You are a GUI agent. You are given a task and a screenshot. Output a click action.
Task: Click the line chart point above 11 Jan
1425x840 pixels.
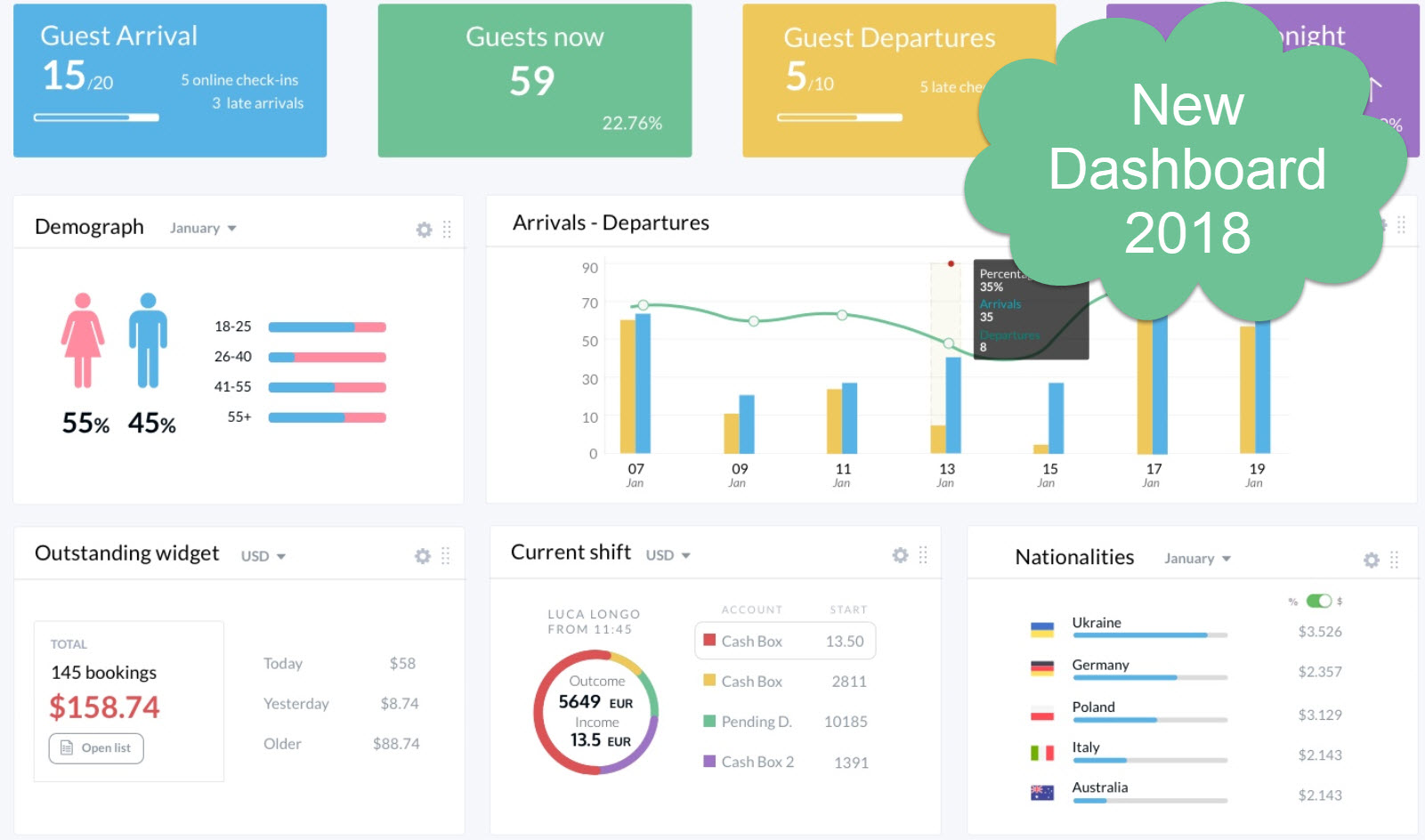point(842,315)
